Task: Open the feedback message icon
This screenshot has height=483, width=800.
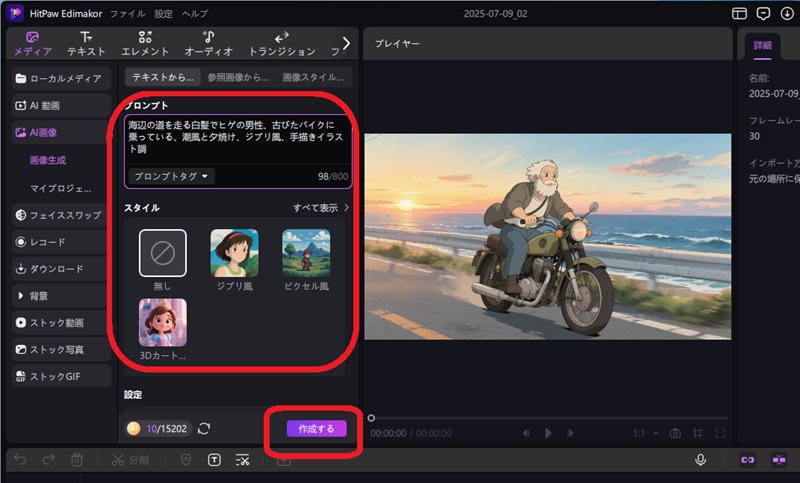Action: [763, 13]
